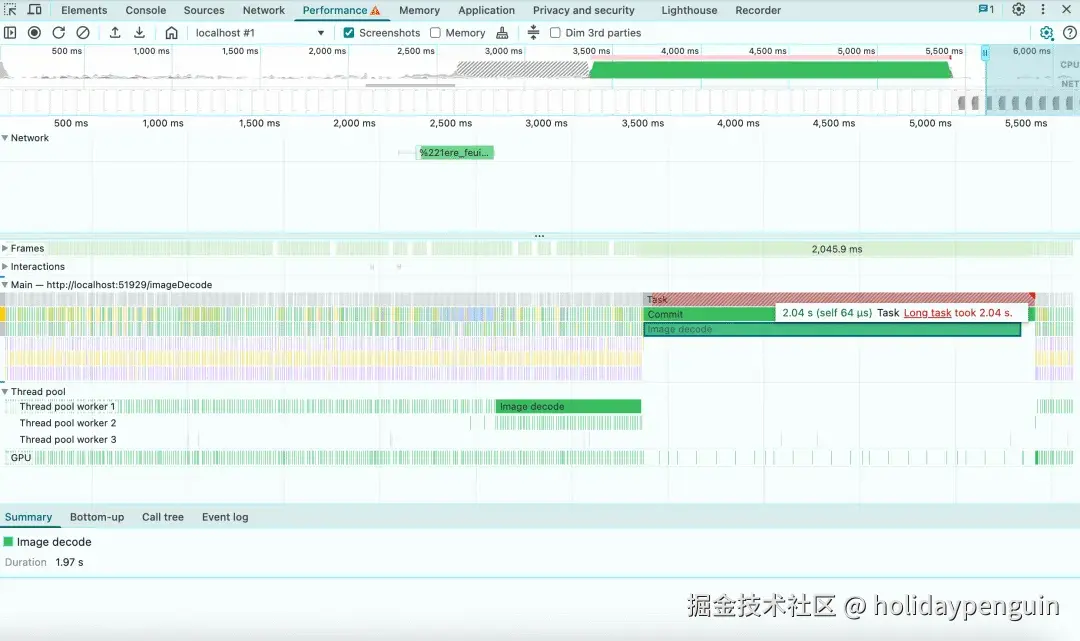Select the Image decode bar in Thread pool worker 1

568,407
